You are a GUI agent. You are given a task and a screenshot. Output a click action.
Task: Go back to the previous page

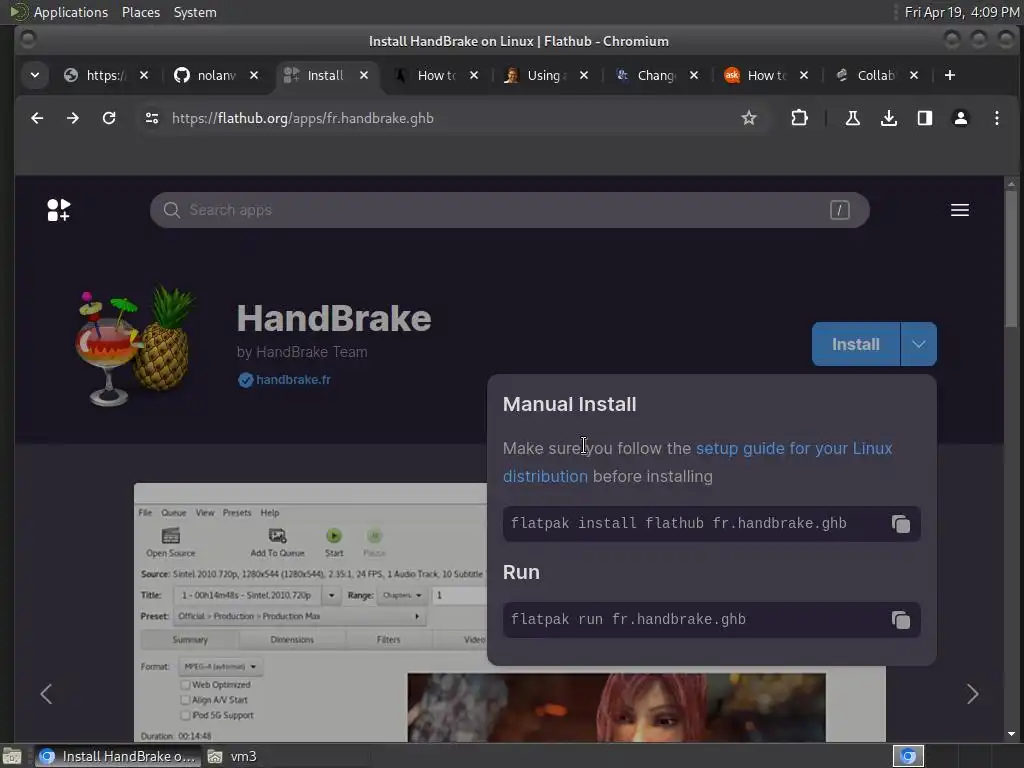[x=37, y=118]
